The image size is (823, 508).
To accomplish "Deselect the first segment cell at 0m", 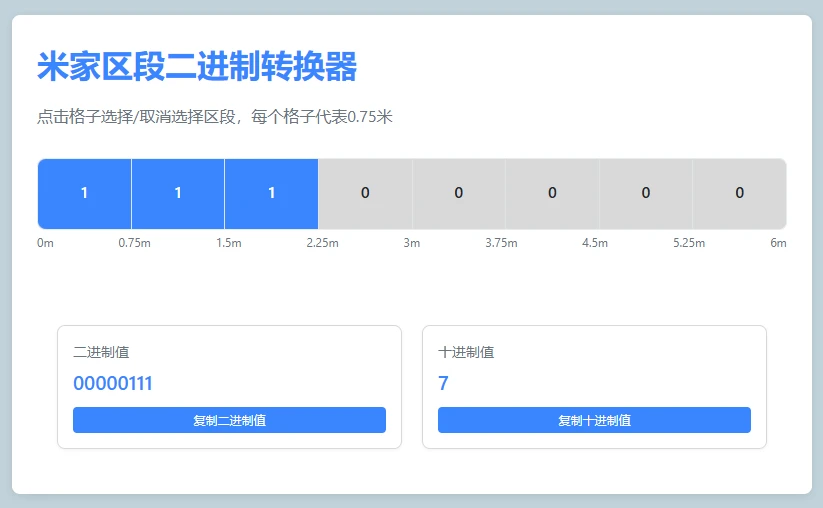I will (85, 194).
